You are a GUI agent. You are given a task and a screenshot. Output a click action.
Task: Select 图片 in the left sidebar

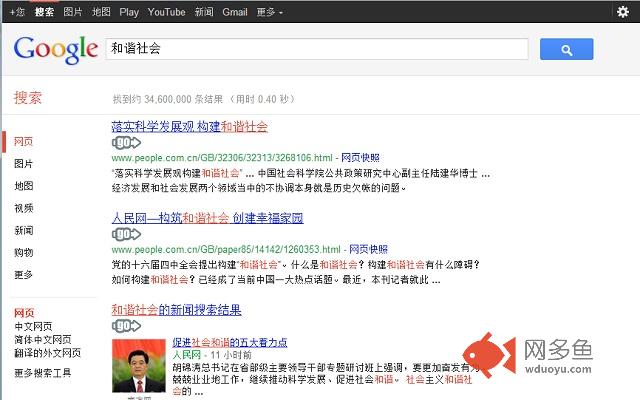(x=23, y=164)
